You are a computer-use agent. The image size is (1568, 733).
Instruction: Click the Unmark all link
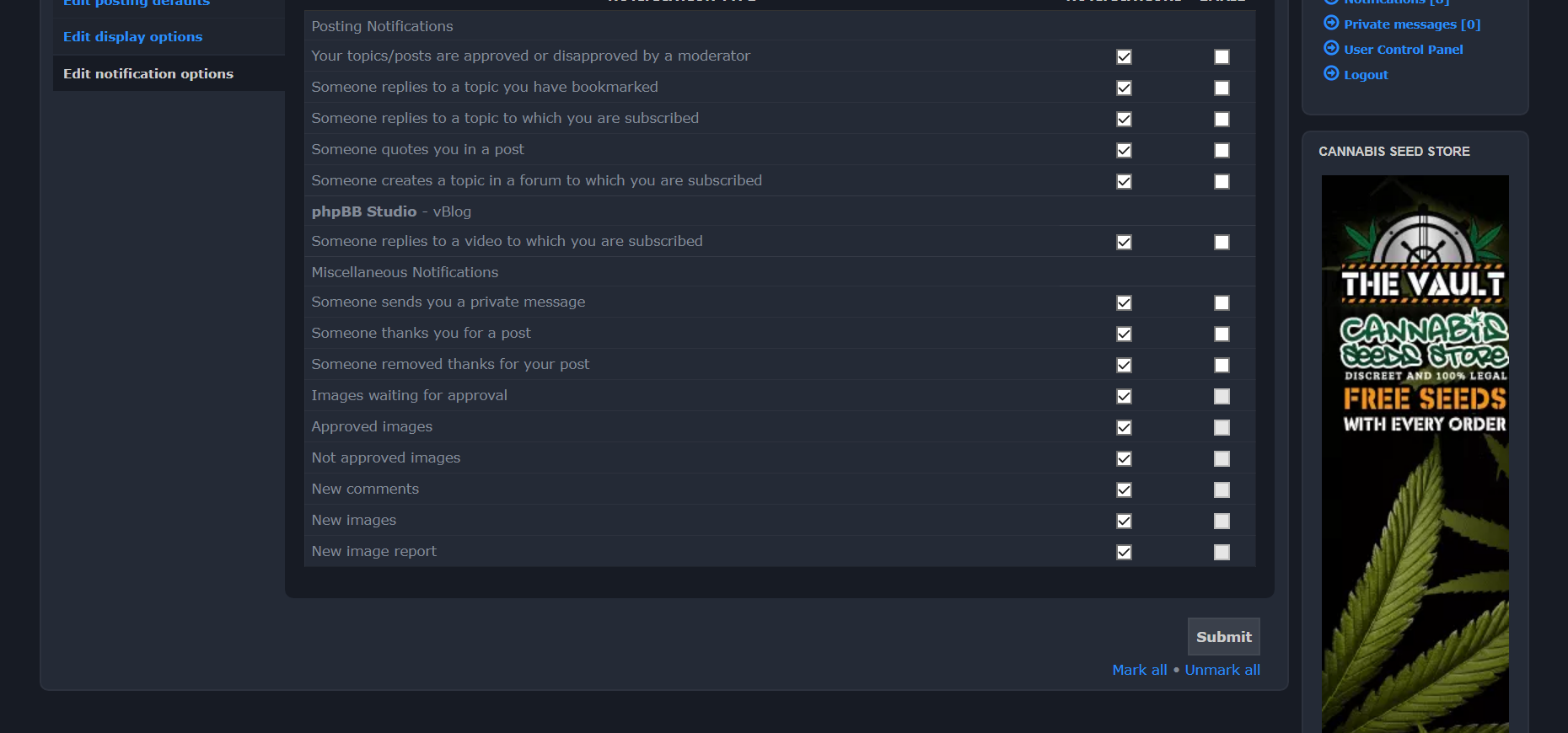(1222, 670)
